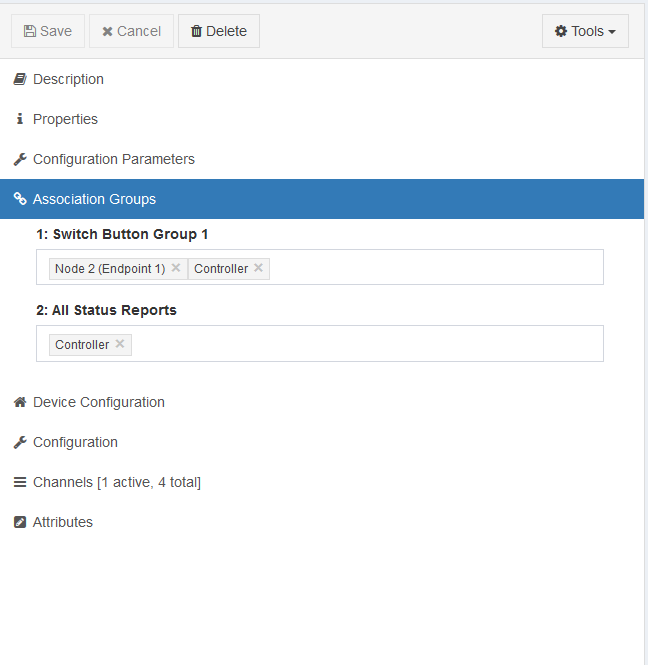This screenshot has height=665, width=648.
Task: Expand the Description section
Action: point(322,79)
